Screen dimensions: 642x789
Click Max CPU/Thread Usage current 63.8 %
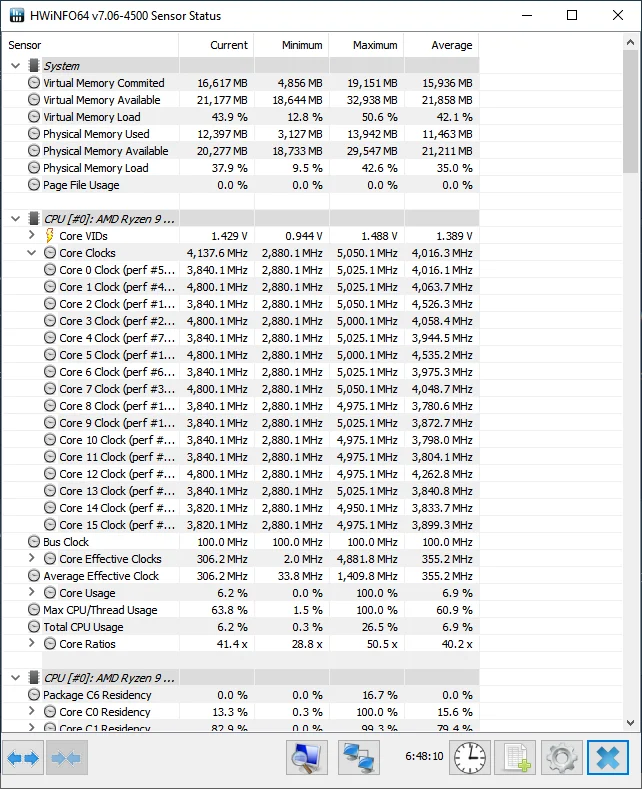tap(229, 610)
